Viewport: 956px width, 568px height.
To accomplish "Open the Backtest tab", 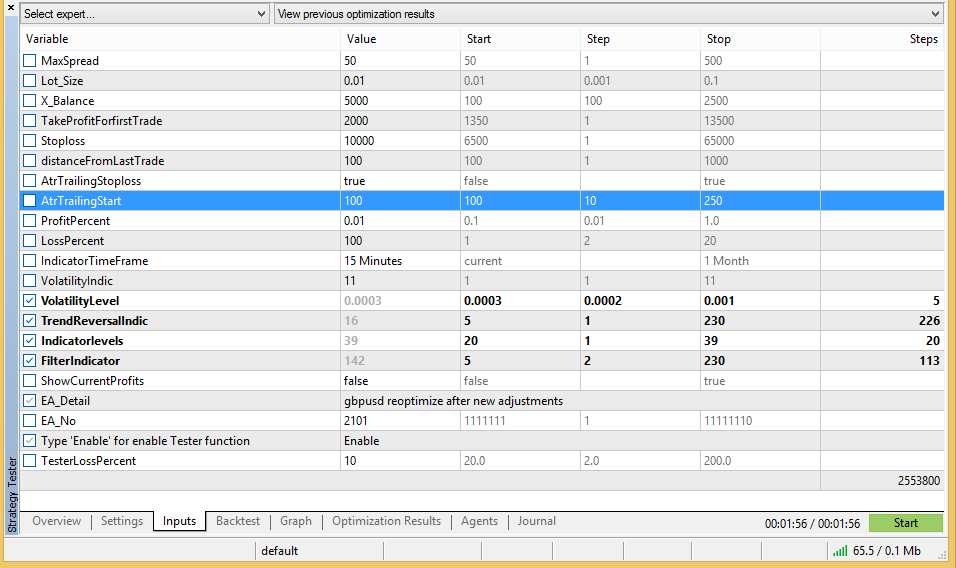I will coord(238,521).
